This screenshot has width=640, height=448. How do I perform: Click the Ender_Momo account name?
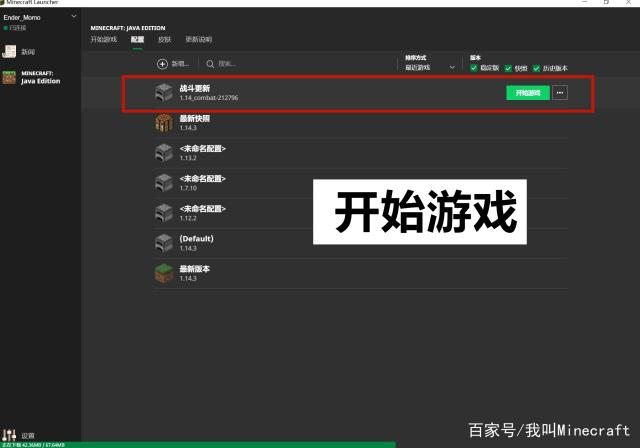(22, 18)
